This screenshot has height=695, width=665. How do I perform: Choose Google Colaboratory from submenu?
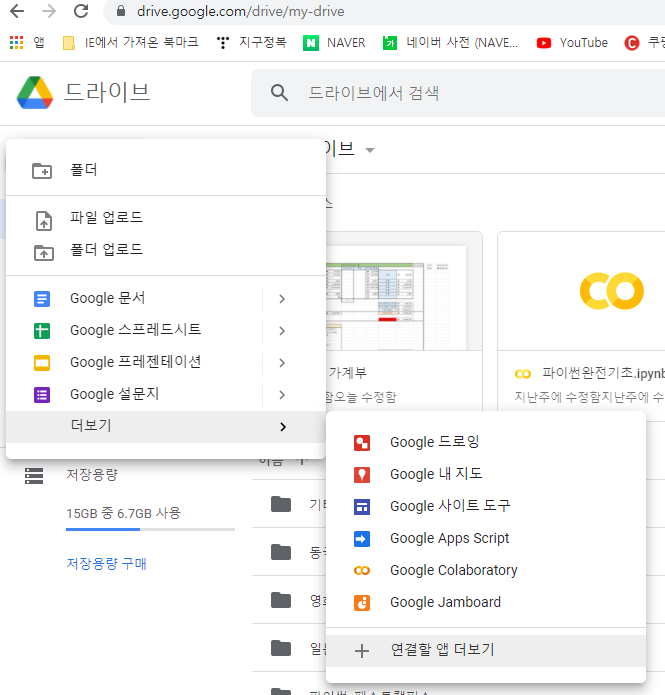486,570
